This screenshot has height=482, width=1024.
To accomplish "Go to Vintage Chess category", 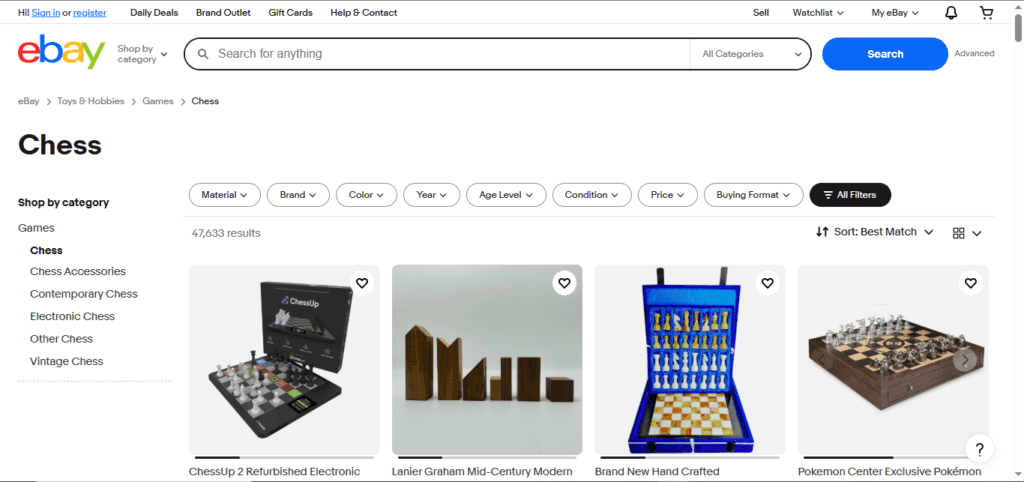I will [66, 361].
